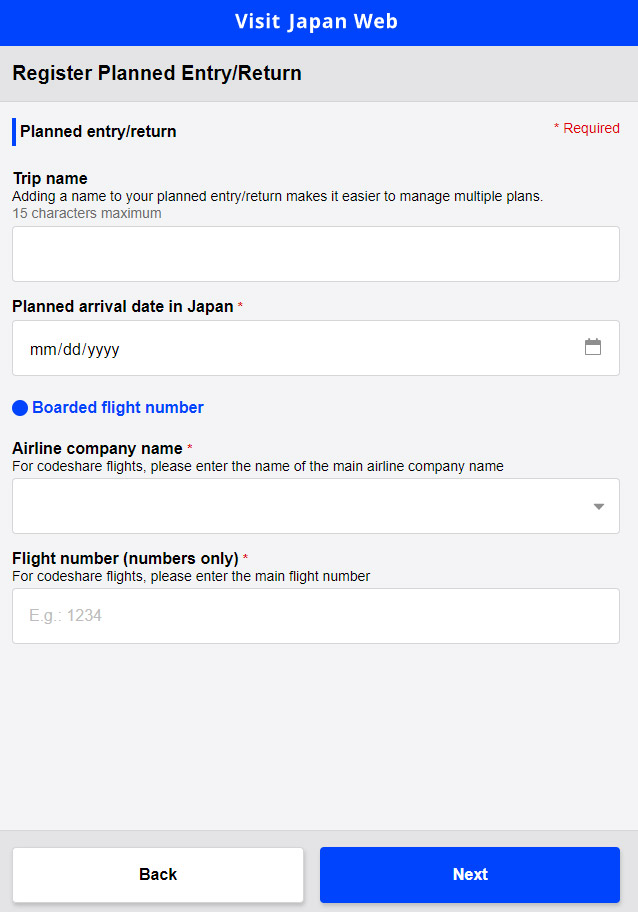Click the Planned arrival date field
638x912 pixels.
(300, 348)
